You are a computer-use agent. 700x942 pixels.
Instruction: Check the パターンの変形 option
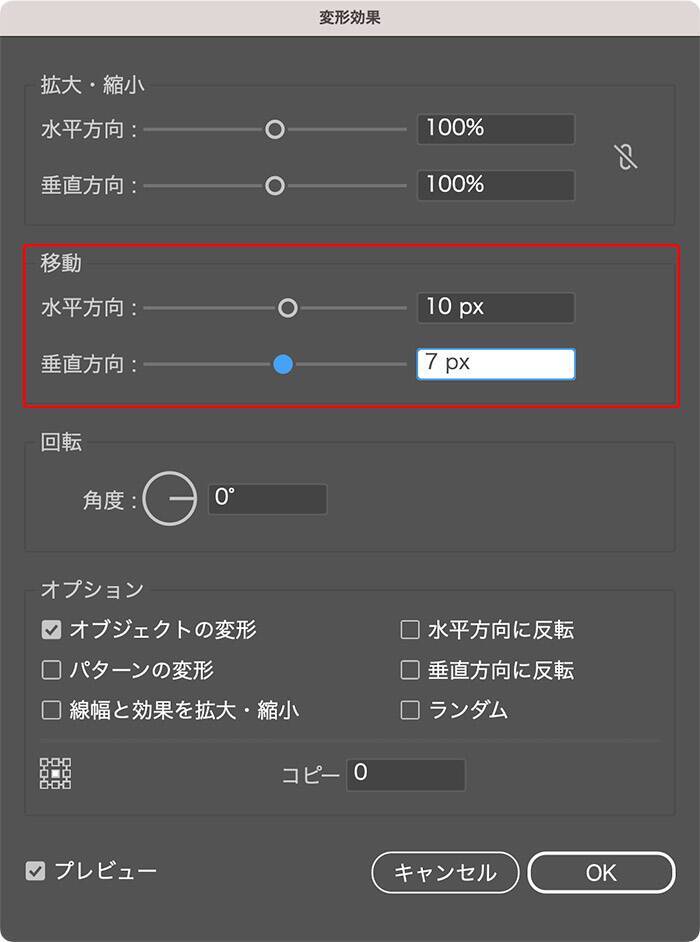click(52, 670)
